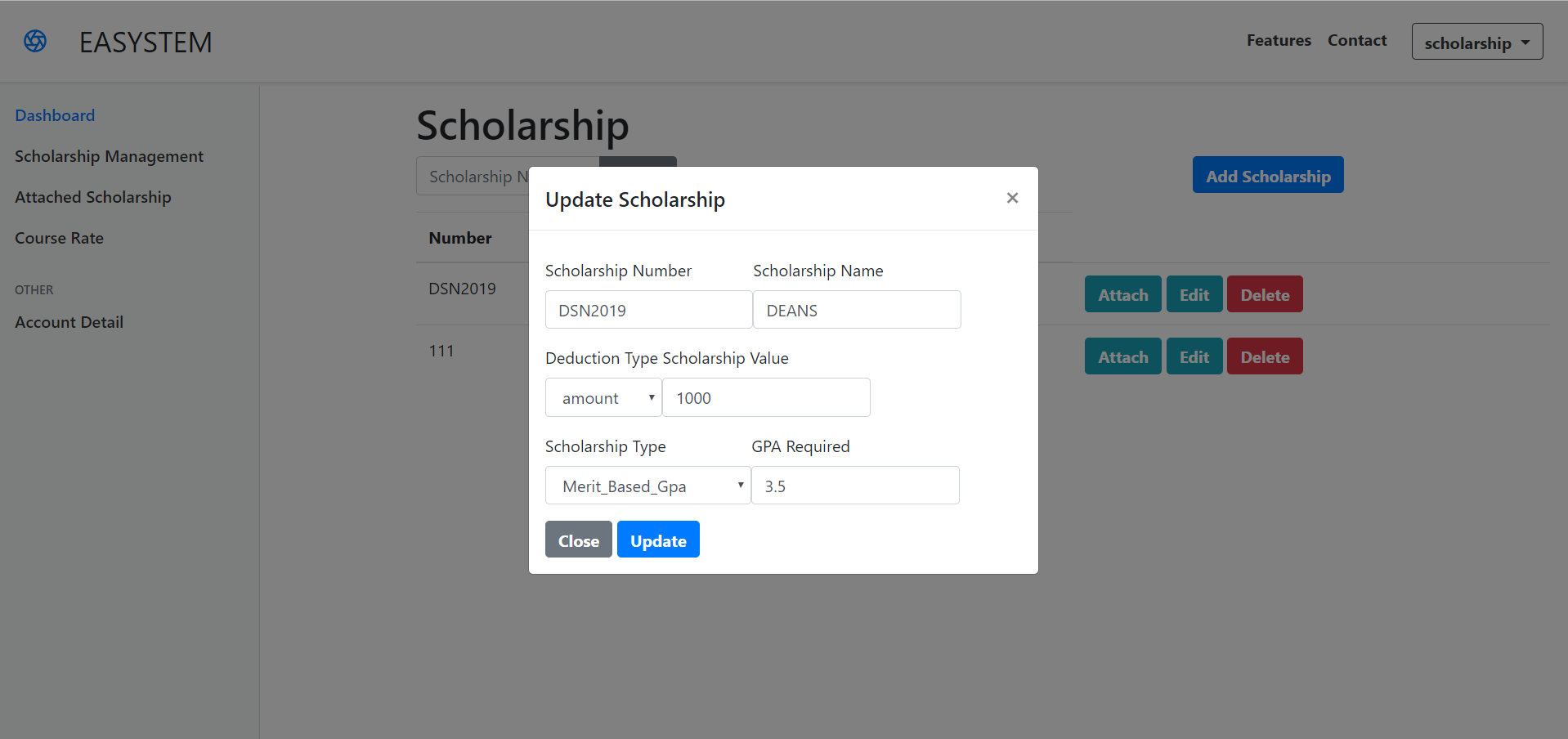
Task: Open Account Detail in the sidebar
Action: tap(69, 322)
